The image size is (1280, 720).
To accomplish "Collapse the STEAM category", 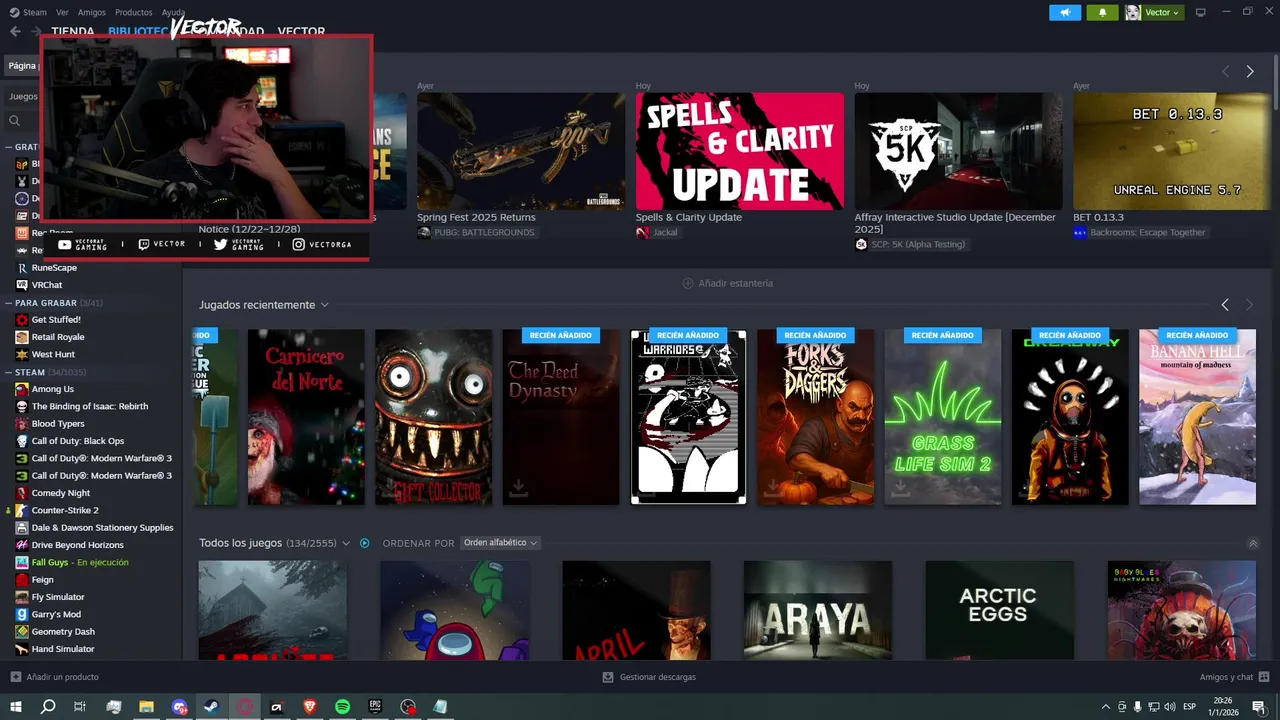I will tap(8, 372).
